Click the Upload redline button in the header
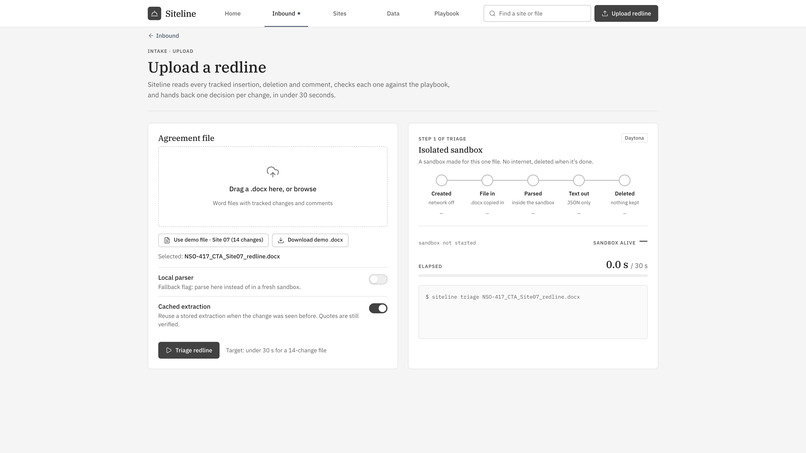 (626, 13)
